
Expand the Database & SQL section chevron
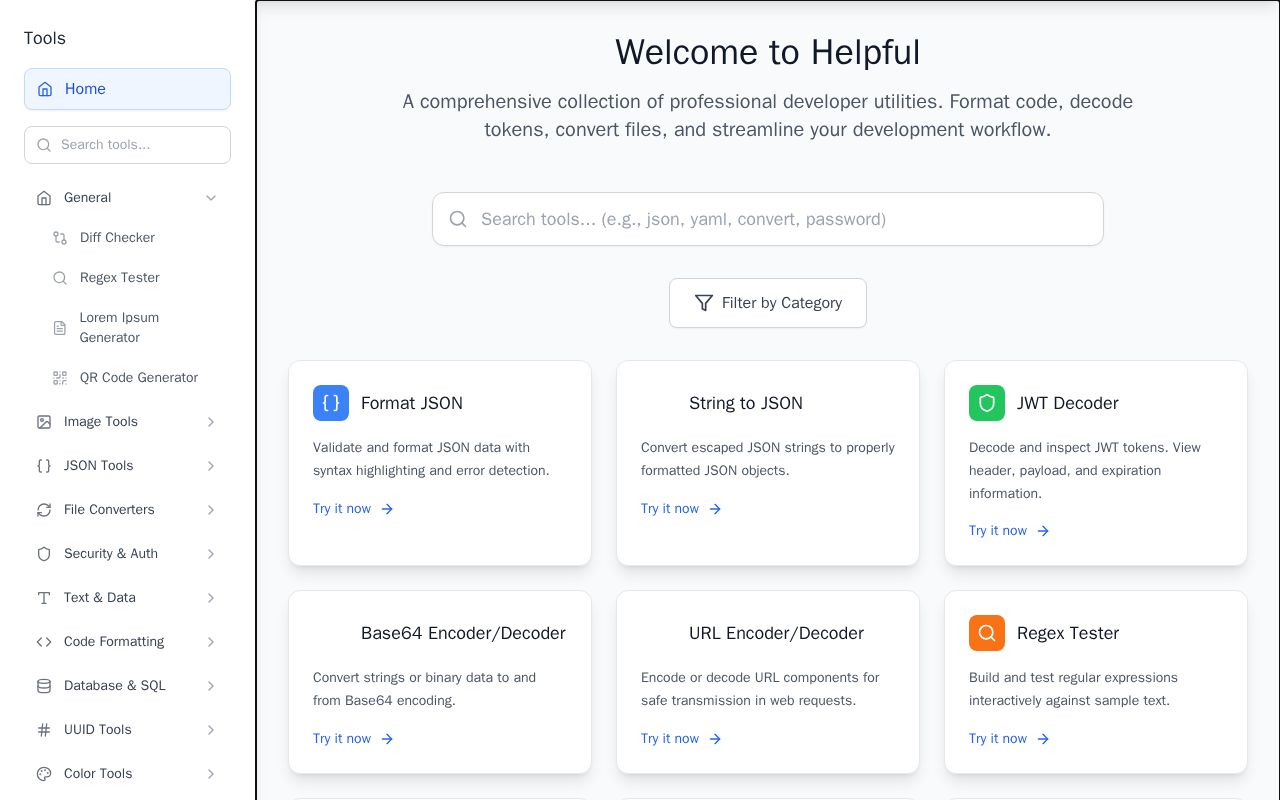tap(211, 686)
